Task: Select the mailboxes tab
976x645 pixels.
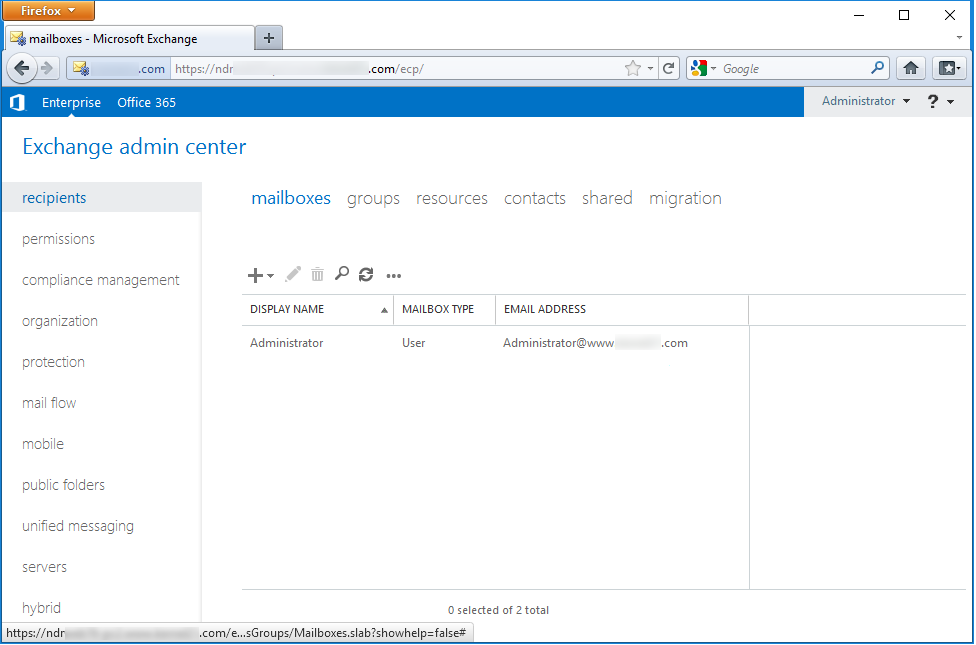Action: (291, 198)
